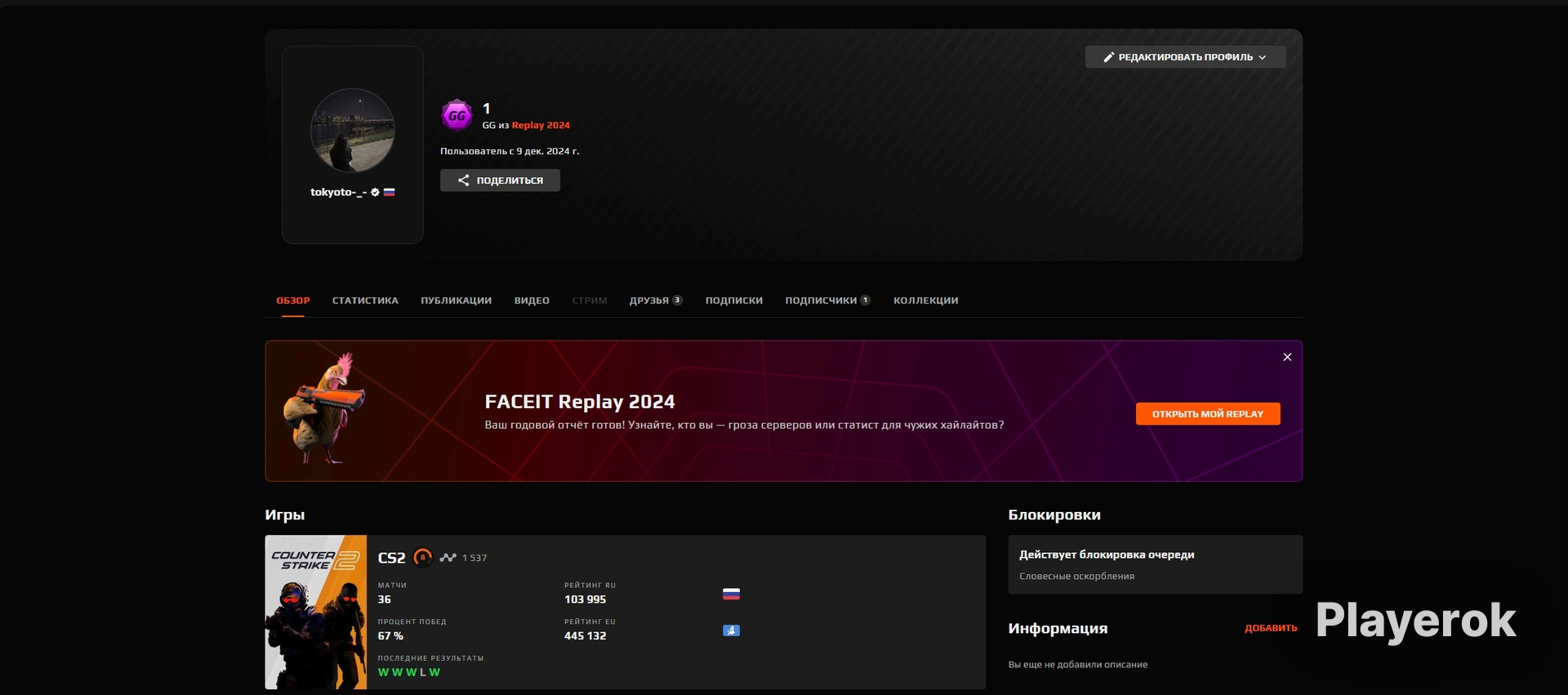Click the chicken mascot on the Replay banner
Screen dimensions: 1568x695
tap(324, 409)
